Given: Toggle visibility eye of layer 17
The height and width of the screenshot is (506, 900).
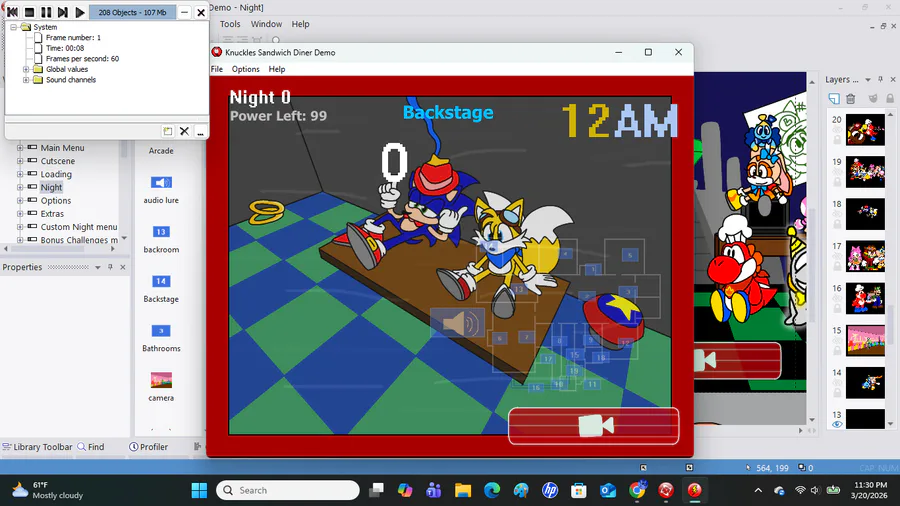Looking at the screenshot, I should pos(837,256).
